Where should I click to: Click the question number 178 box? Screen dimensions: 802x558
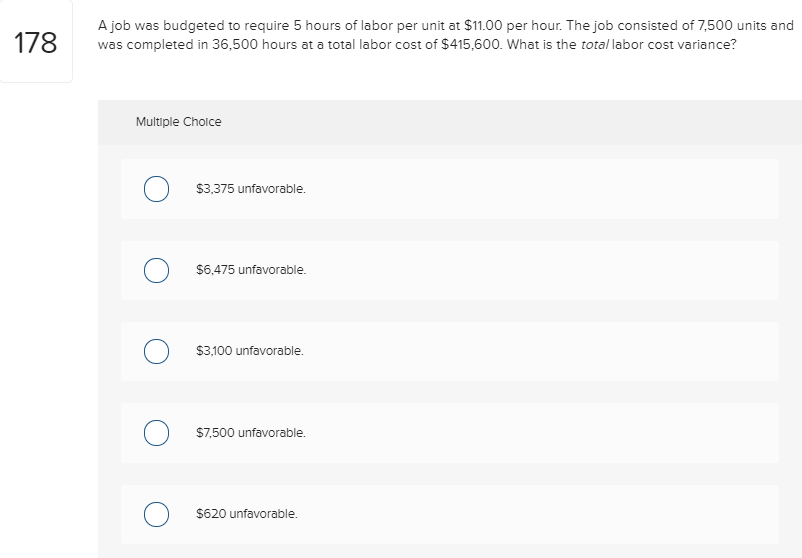(x=36, y=42)
